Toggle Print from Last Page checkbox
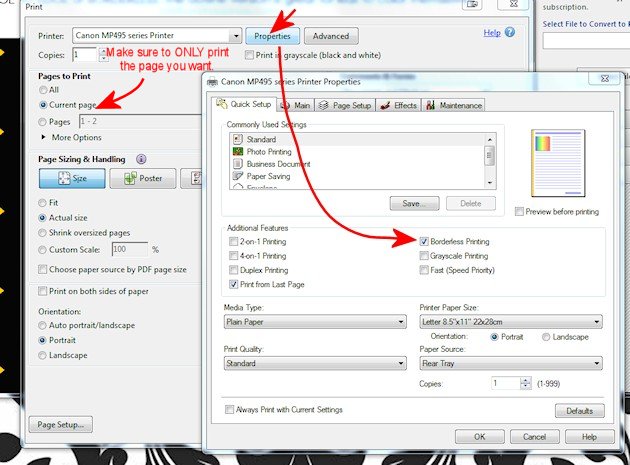 pyautogui.click(x=233, y=284)
